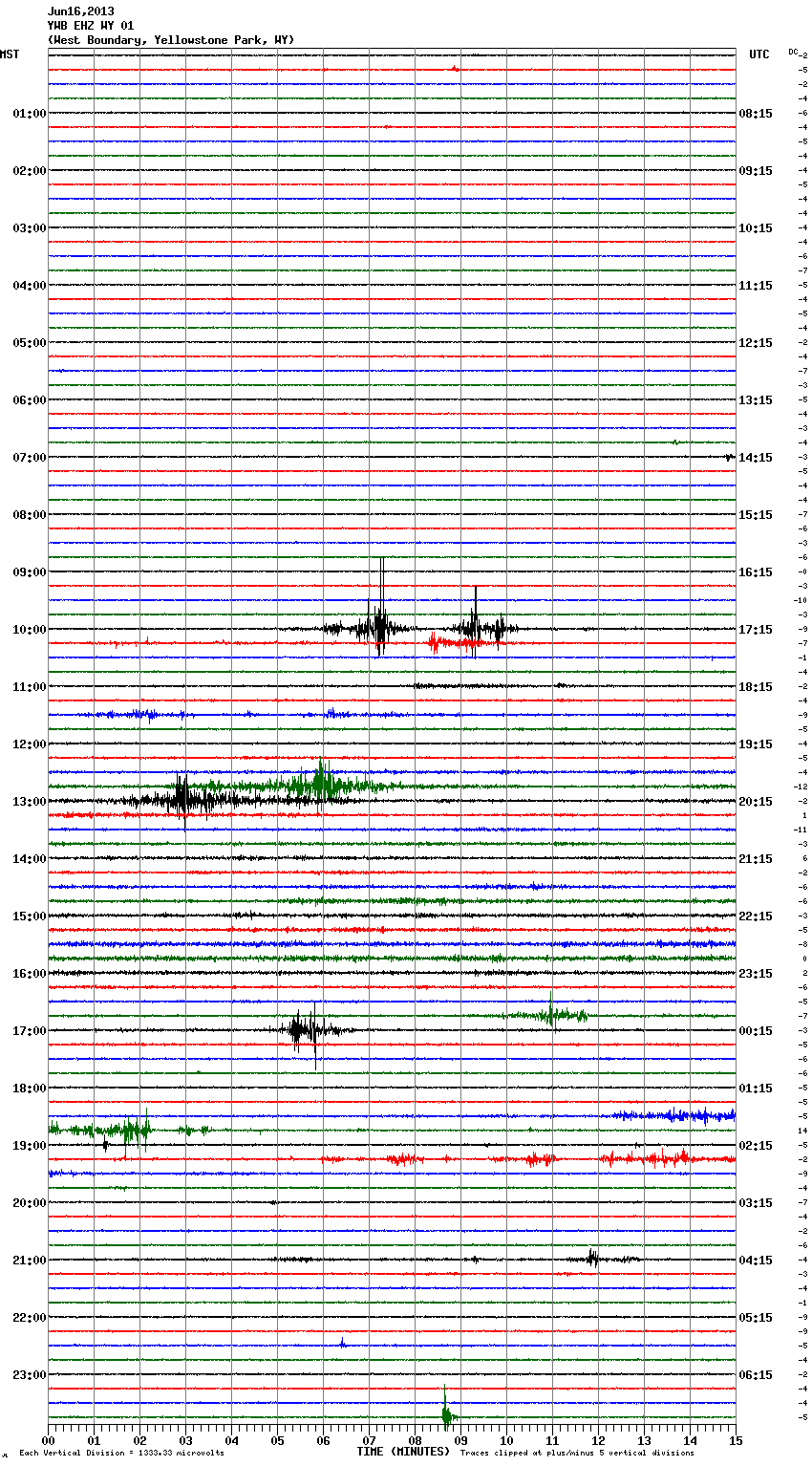Click the DC offset column heading

[x=793, y=52]
